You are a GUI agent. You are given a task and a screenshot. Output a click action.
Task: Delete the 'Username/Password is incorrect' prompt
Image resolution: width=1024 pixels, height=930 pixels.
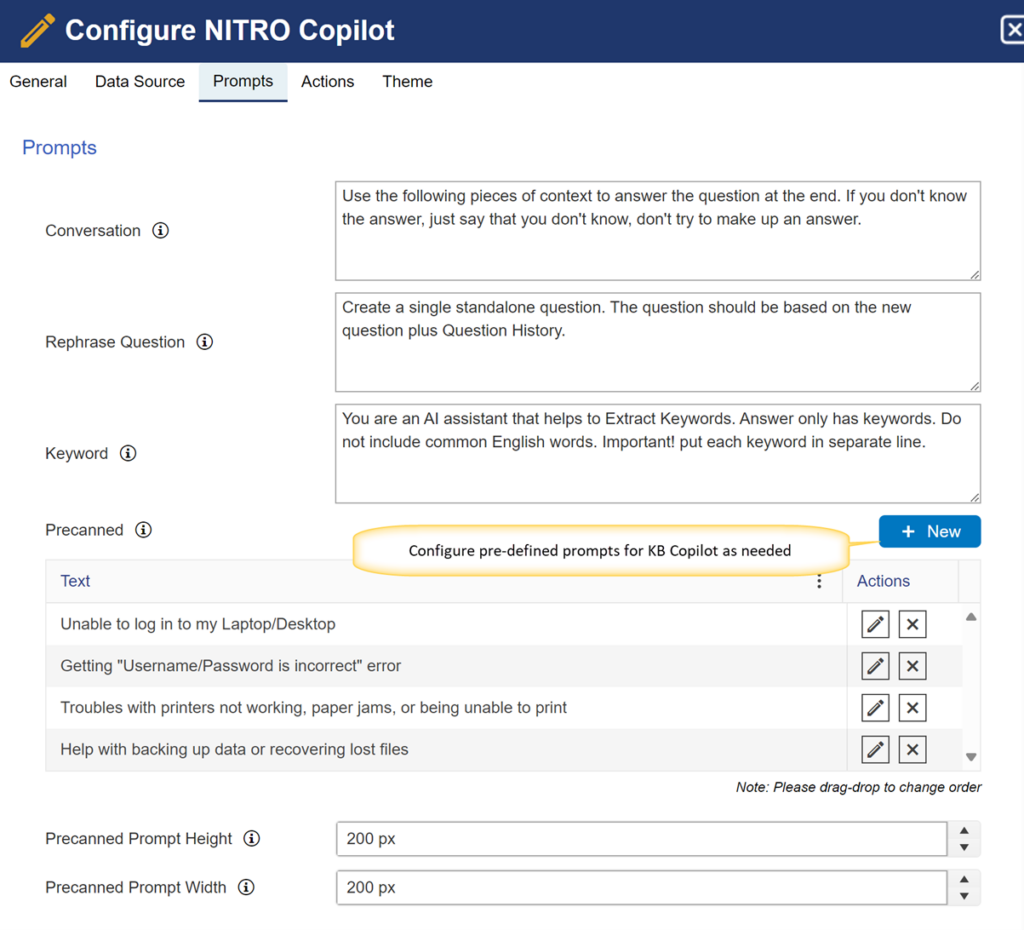(x=912, y=666)
